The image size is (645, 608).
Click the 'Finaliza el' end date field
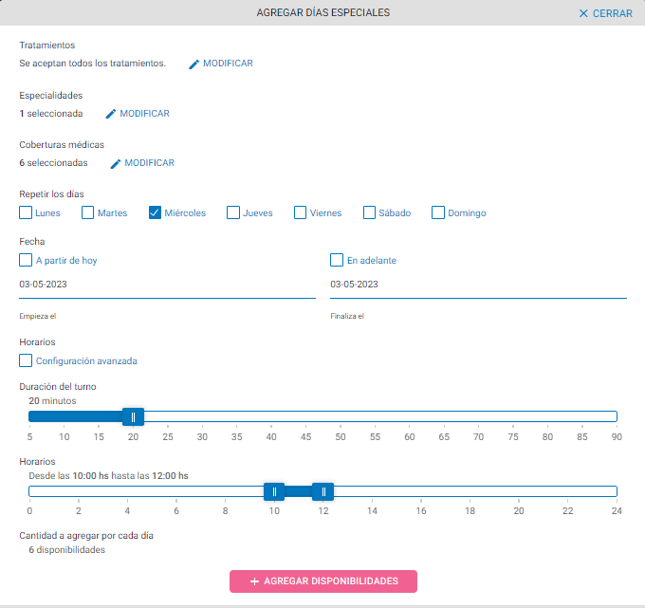coord(477,284)
